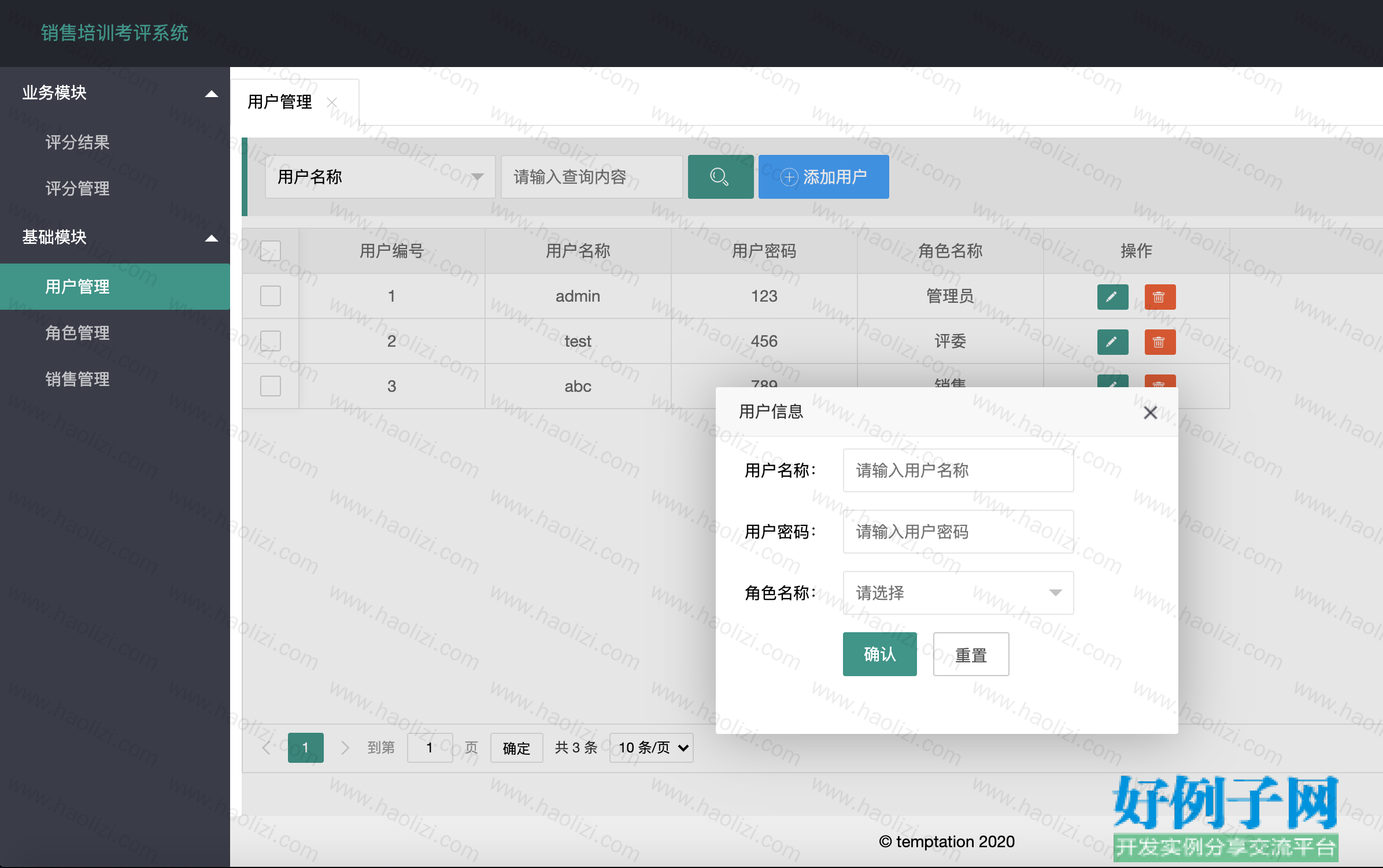Close the 用户管理 tab
The width and height of the screenshot is (1383, 868).
point(332,102)
